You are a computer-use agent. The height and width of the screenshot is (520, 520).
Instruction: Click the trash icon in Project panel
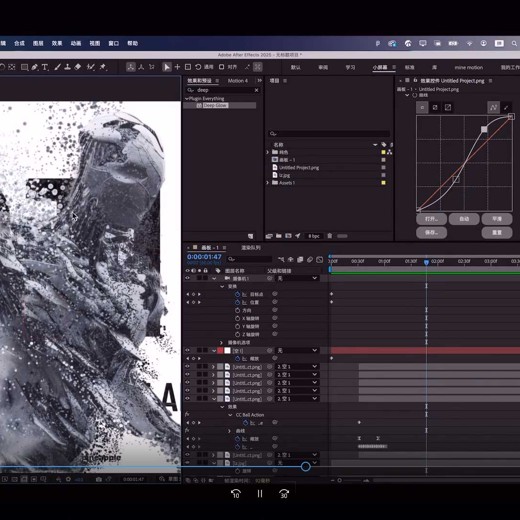coord(330,236)
